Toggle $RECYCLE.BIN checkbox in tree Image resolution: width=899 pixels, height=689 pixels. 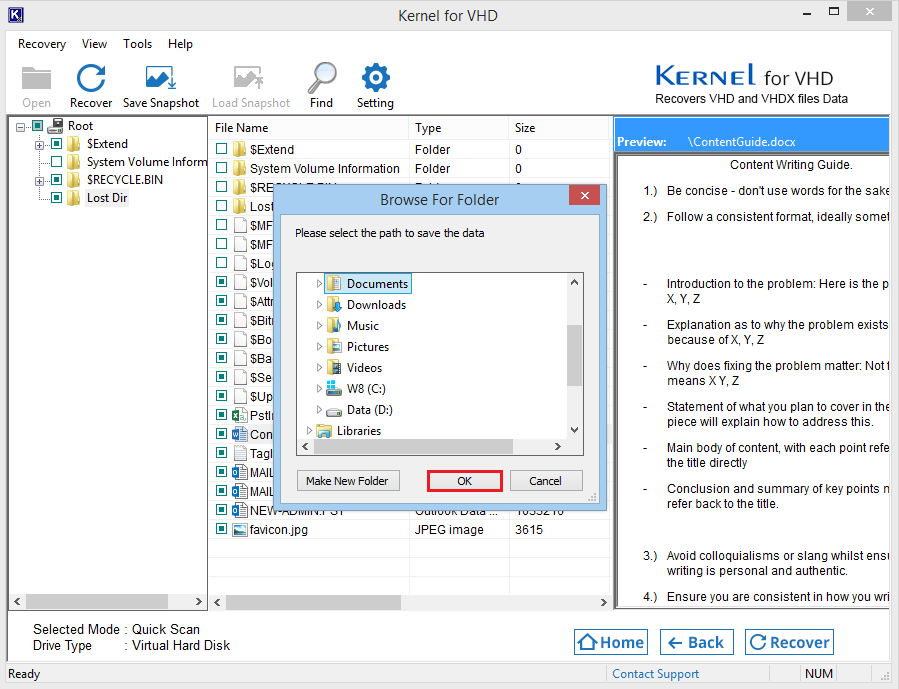pyautogui.click(x=56, y=179)
